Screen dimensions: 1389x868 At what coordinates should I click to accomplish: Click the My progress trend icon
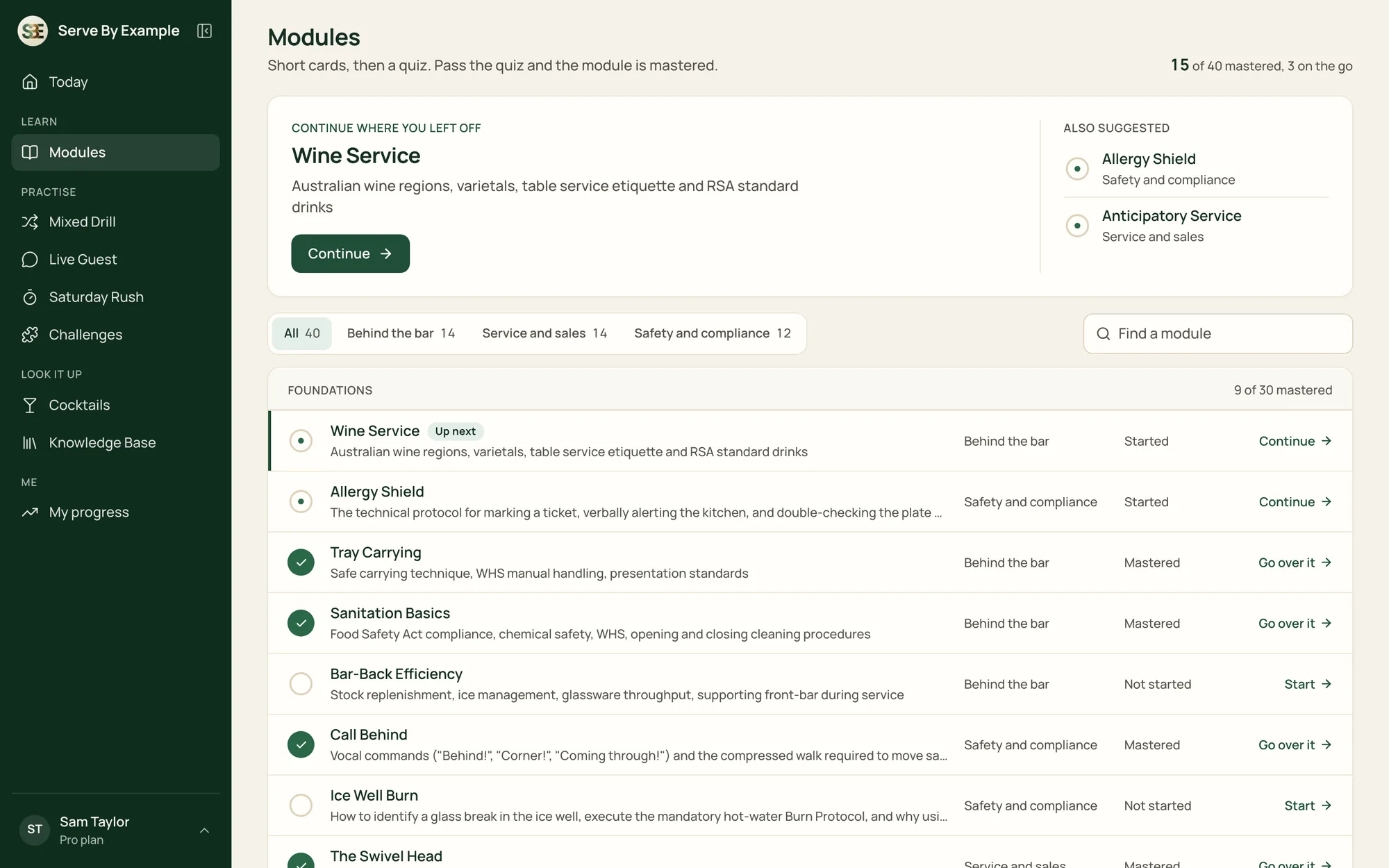[30, 512]
